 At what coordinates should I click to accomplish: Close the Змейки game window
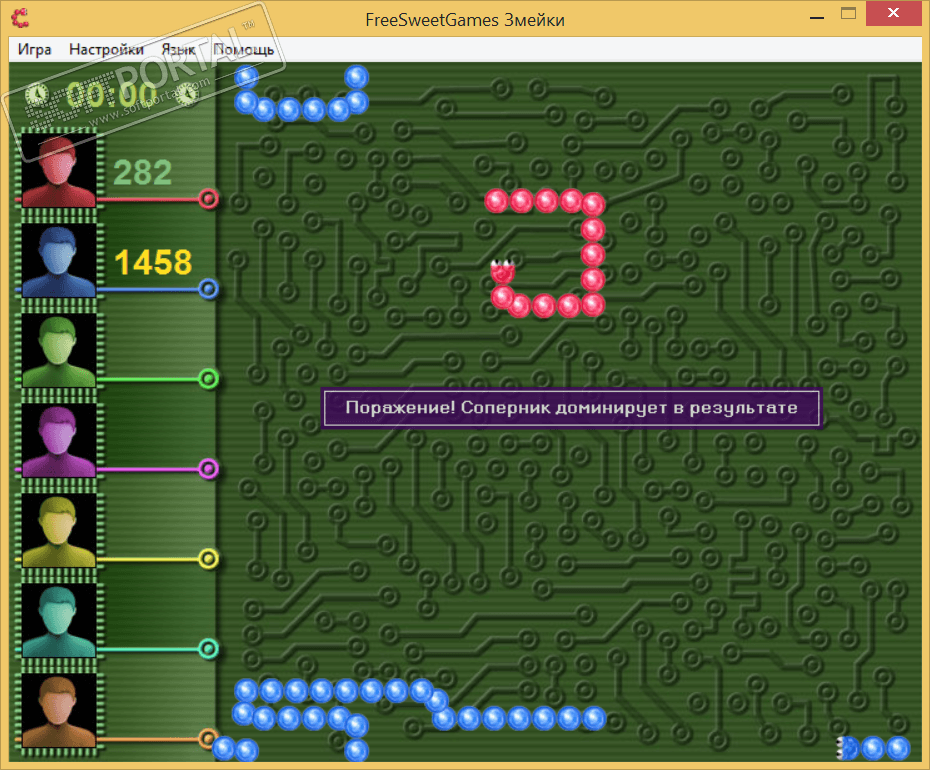pyautogui.click(x=893, y=13)
